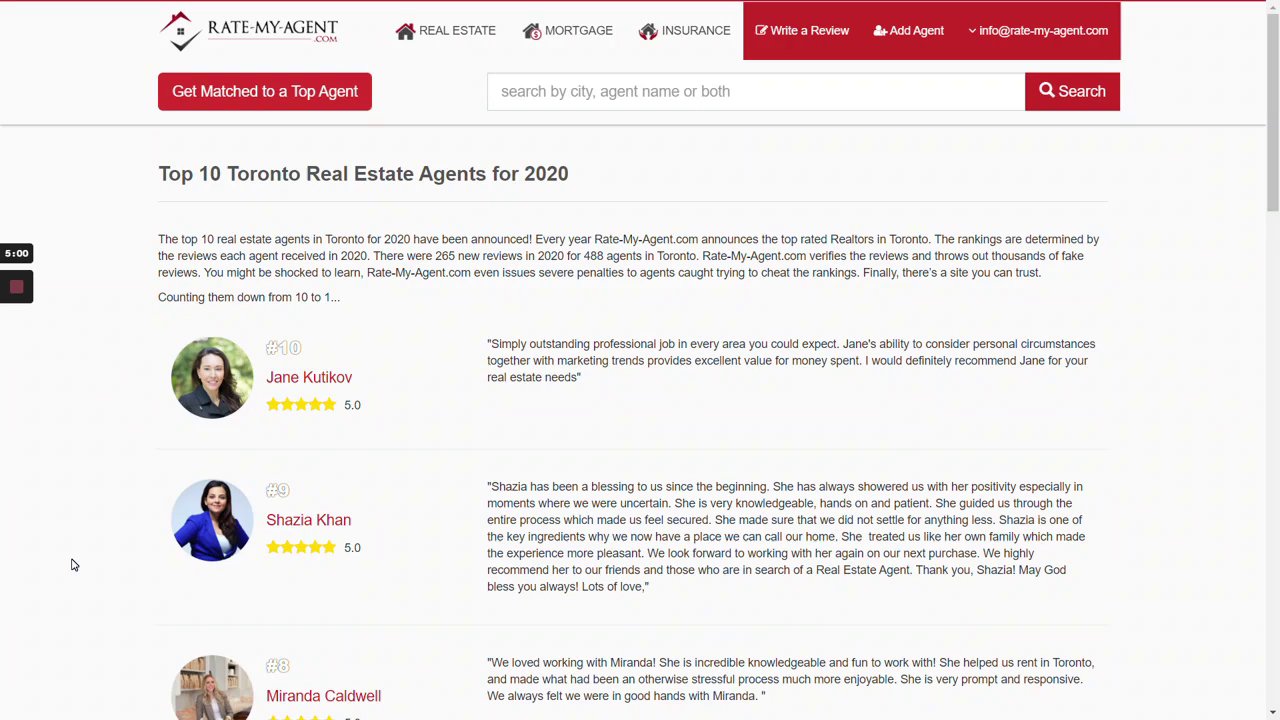The width and height of the screenshot is (1280, 720).
Task: Click the Insurance umbrella house icon
Action: (648, 31)
